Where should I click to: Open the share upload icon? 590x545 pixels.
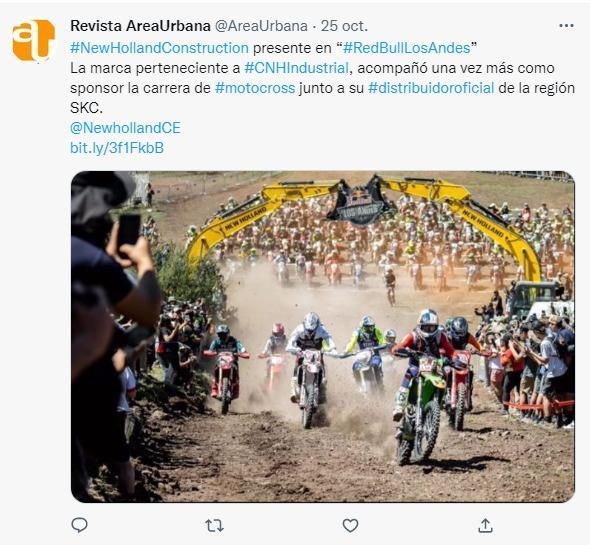485,525
